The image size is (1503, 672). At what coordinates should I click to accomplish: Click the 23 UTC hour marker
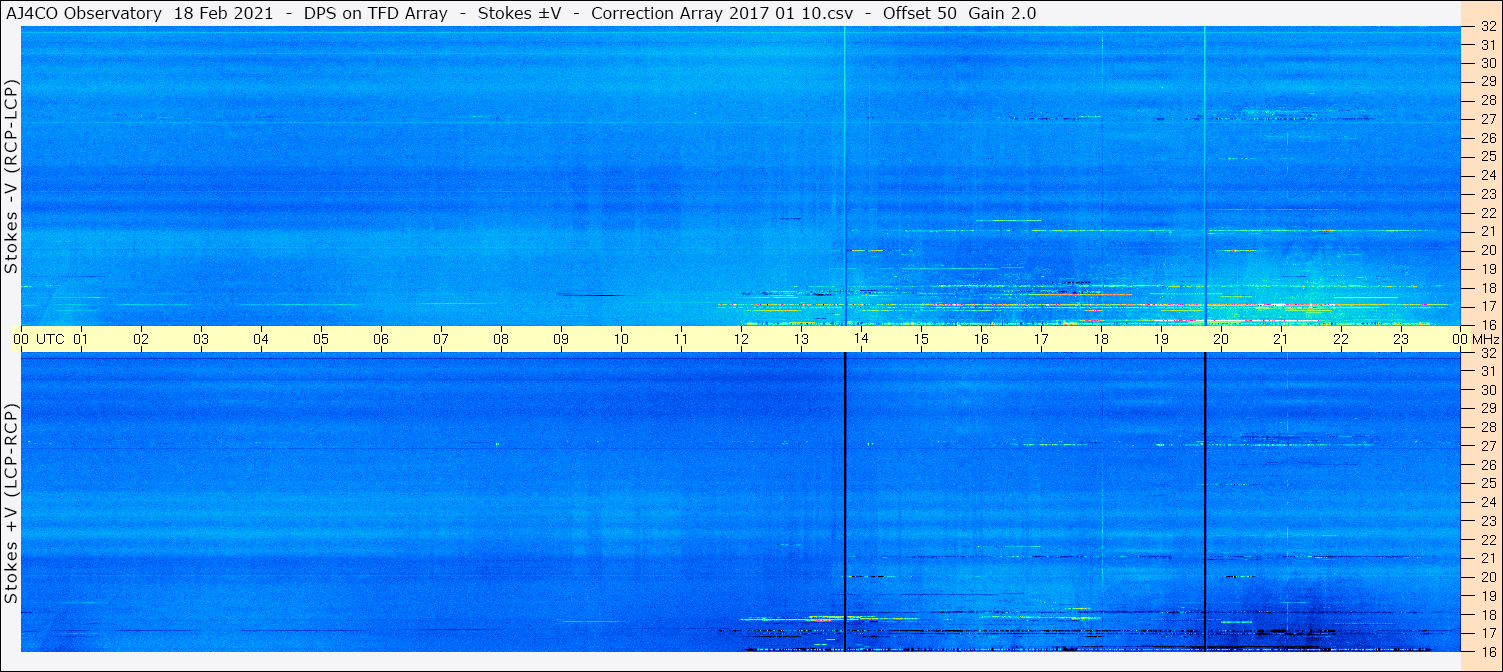(1401, 339)
